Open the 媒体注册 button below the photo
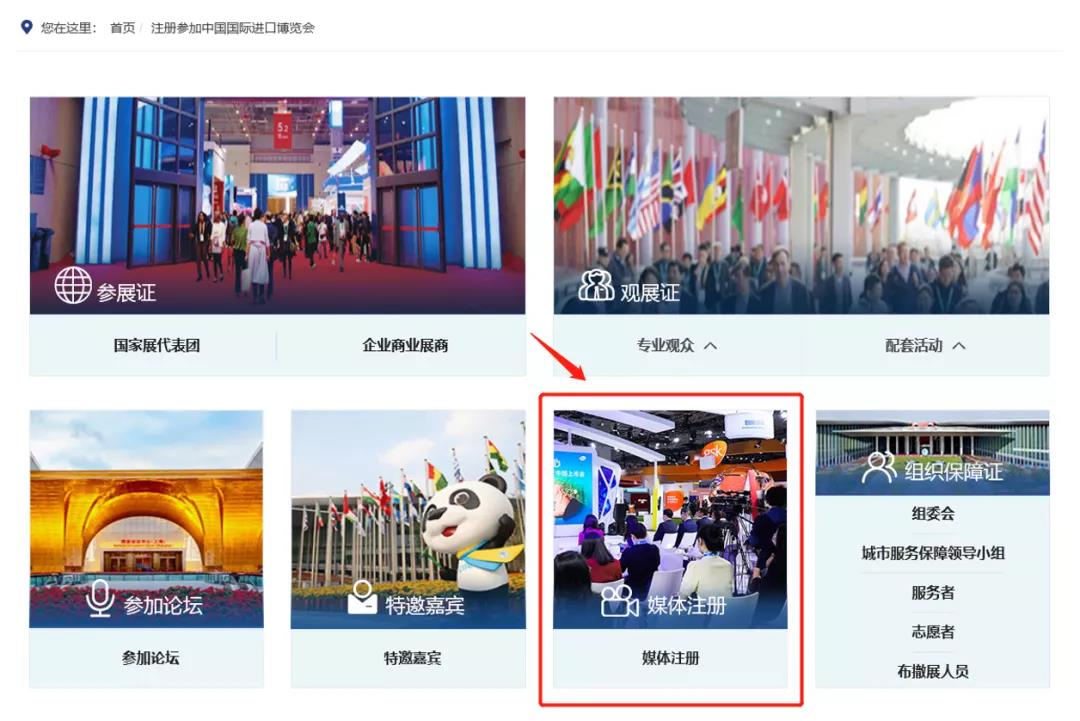The width and height of the screenshot is (1080, 721). 670,658
